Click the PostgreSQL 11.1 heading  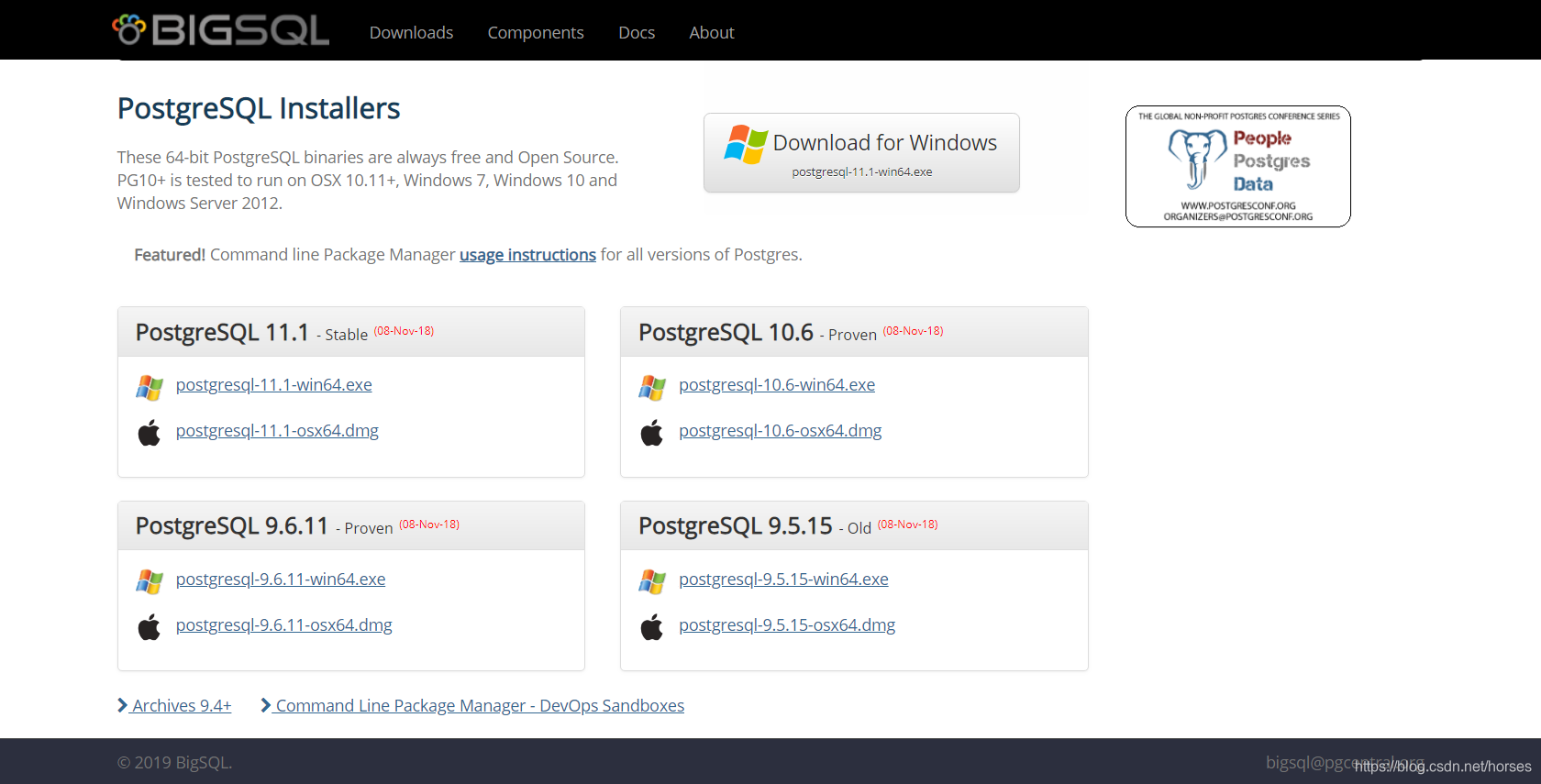pyautogui.click(x=222, y=332)
